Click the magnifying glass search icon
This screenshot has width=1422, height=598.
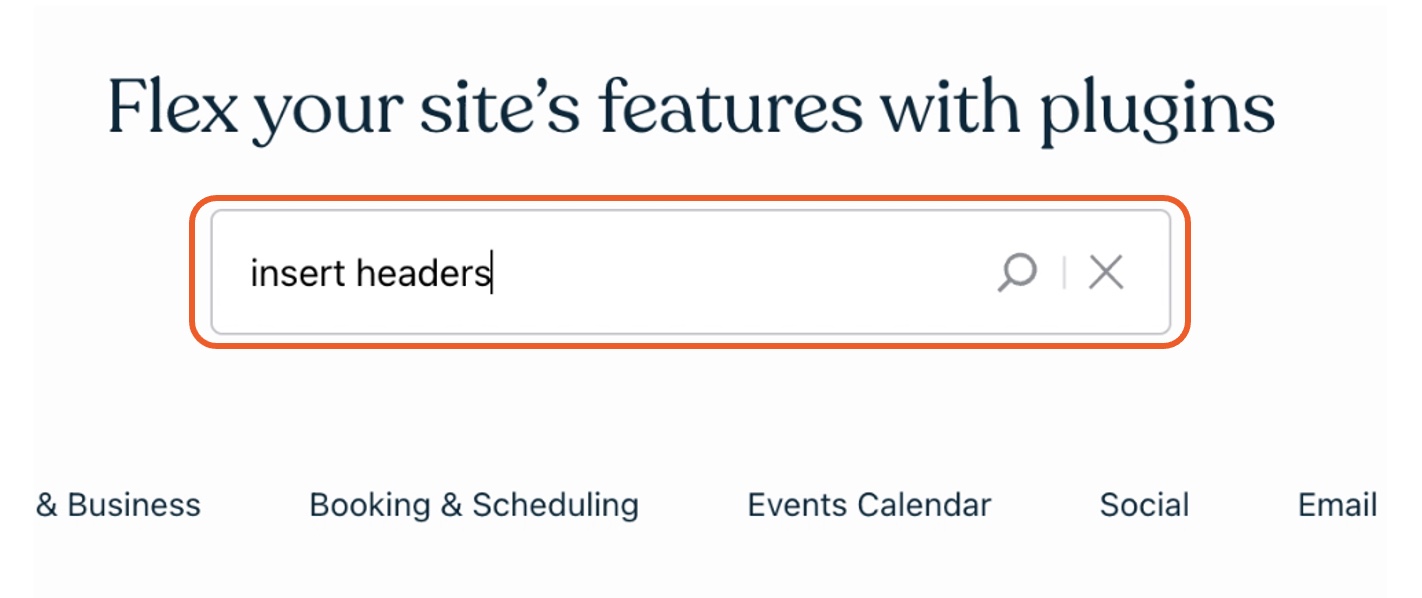tap(1017, 272)
